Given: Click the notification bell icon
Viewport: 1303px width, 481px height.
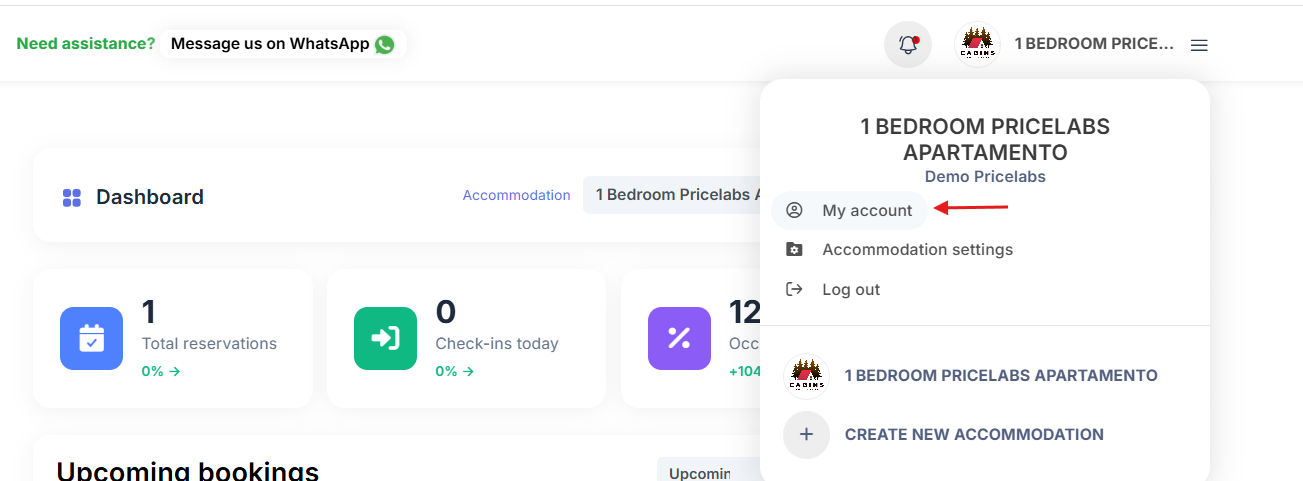Looking at the screenshot, I should click(x=908, y=45).
